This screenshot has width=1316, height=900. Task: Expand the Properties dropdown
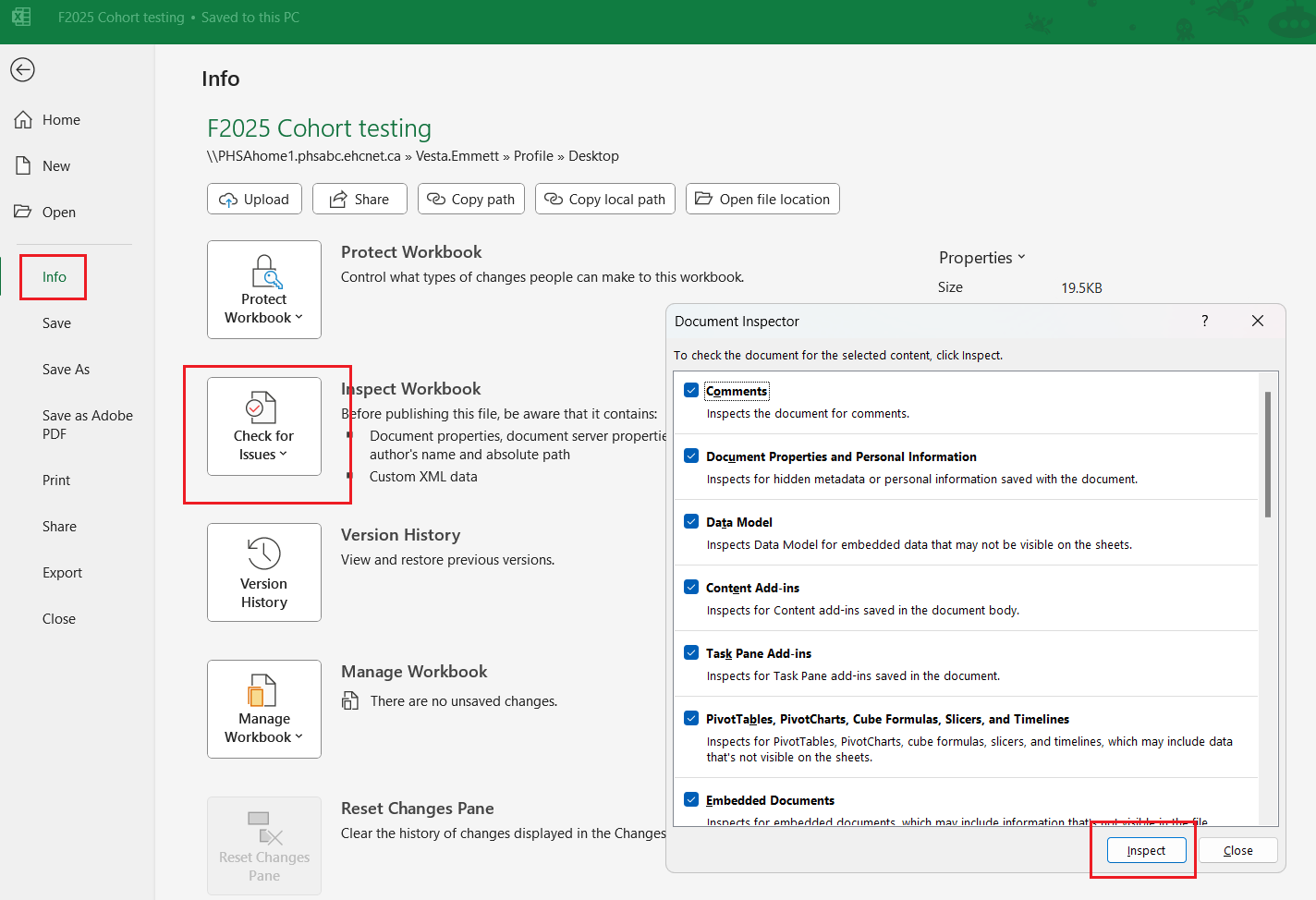[981, 258]
